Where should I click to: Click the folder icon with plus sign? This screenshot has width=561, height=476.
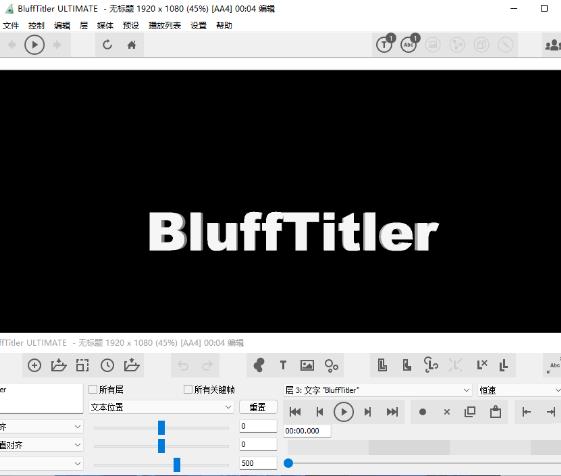click(131, 365)
